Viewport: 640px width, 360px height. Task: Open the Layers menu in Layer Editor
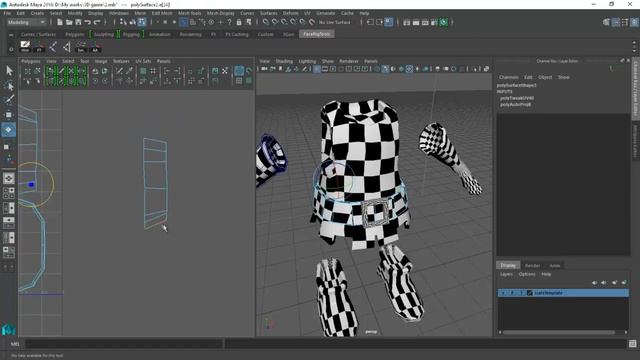(x=506, y=274)
